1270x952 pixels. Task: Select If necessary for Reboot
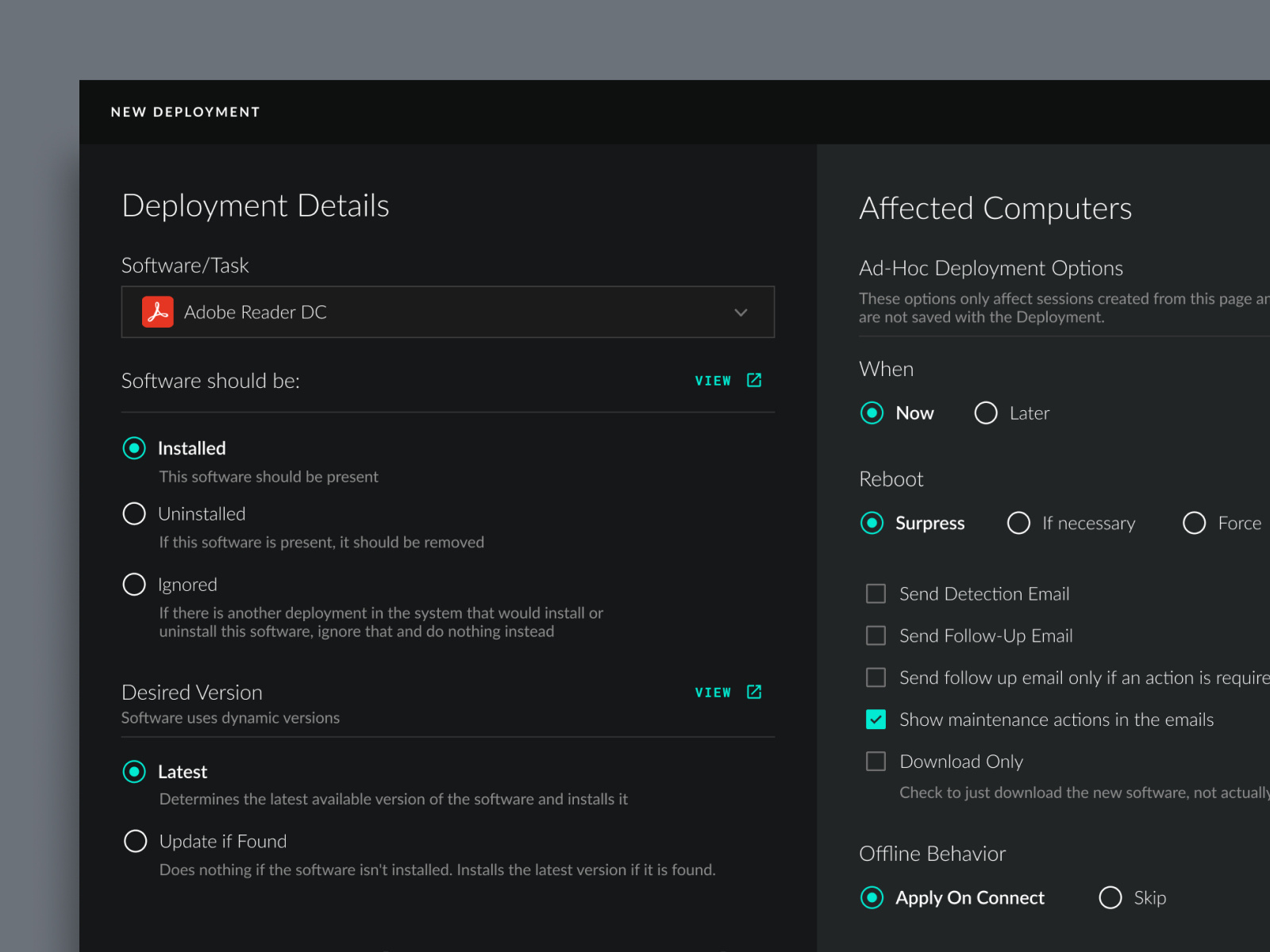(1018, 523)
